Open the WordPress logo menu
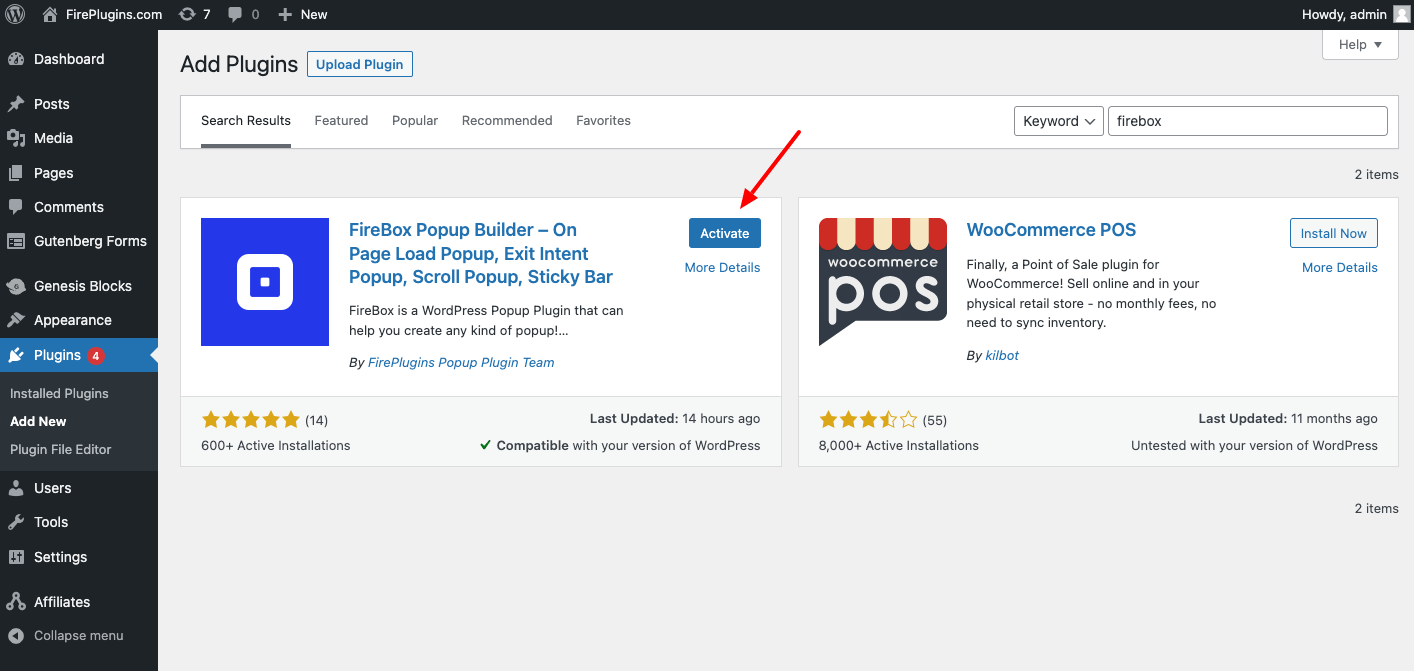1414x671 pixels. [x=15, y=14]
